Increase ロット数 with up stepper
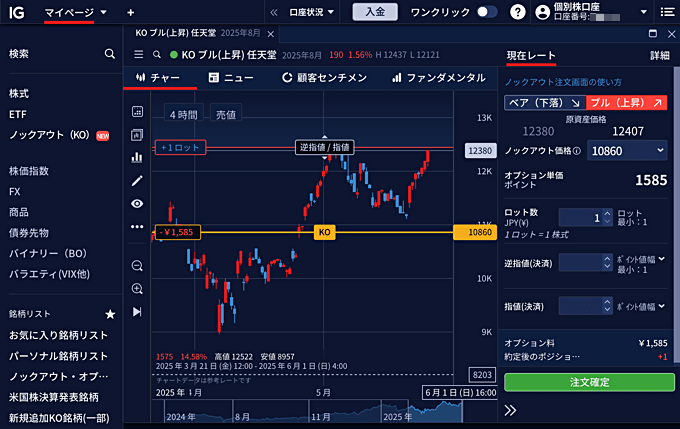Image resolution: width=680 pixels, height=429 pixels. (x=607, y=213)
